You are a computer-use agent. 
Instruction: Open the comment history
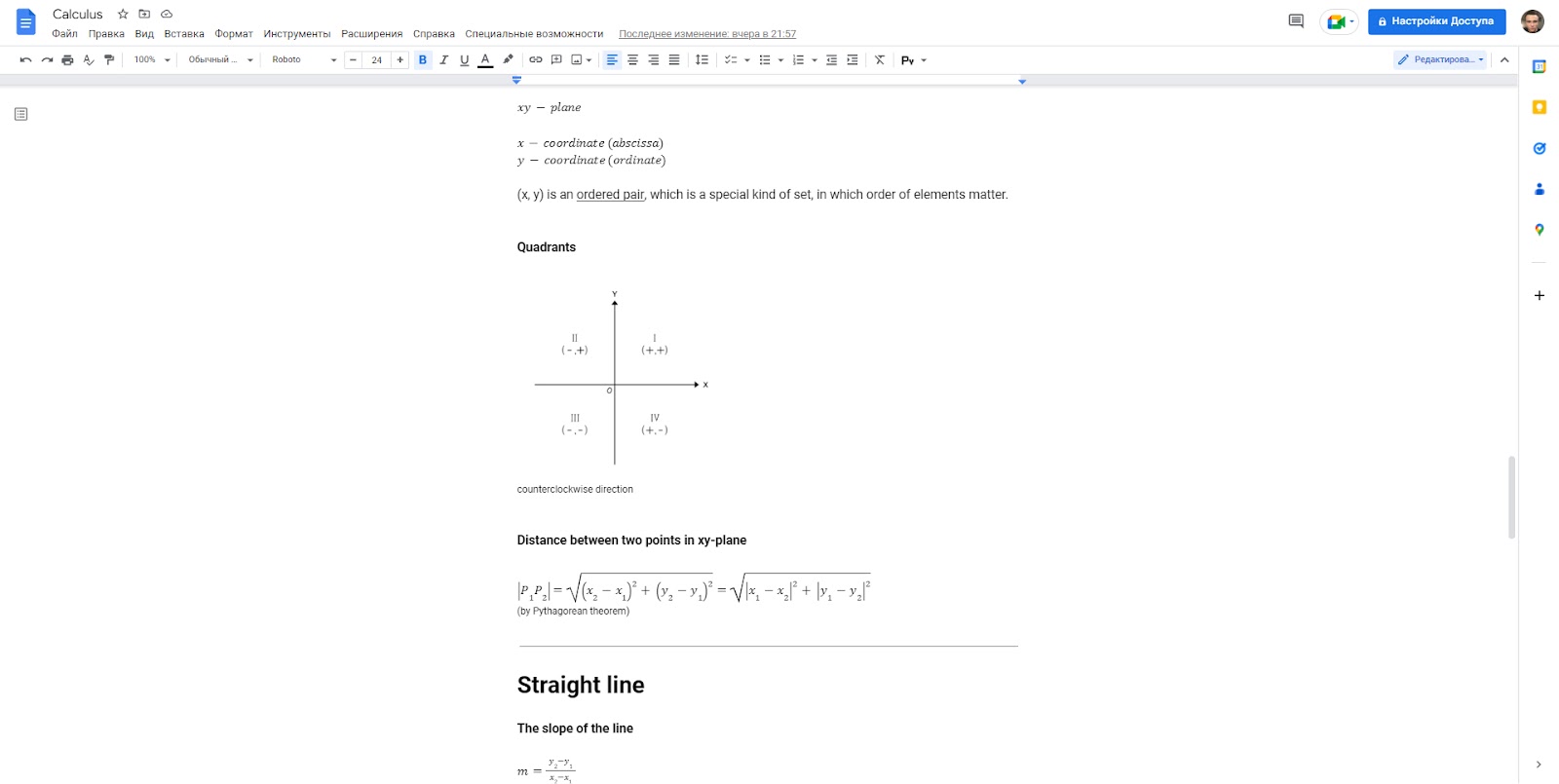point(1296,21)
